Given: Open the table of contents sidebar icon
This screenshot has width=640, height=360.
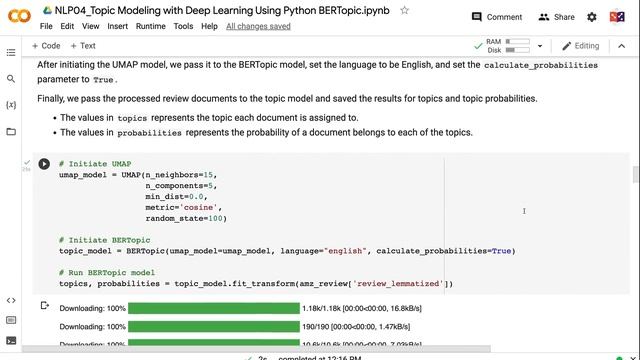Looking at the screenshot, I should [11, 53].
